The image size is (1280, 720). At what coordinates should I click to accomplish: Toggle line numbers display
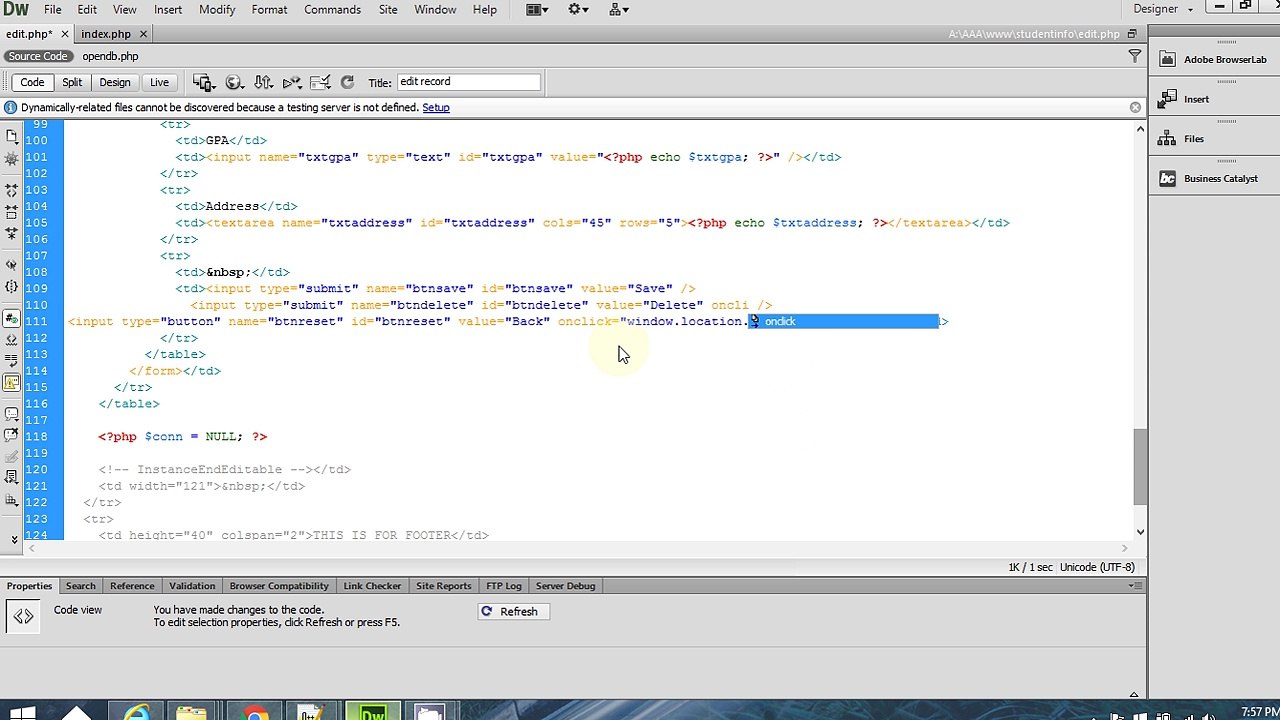click(12, 319)
